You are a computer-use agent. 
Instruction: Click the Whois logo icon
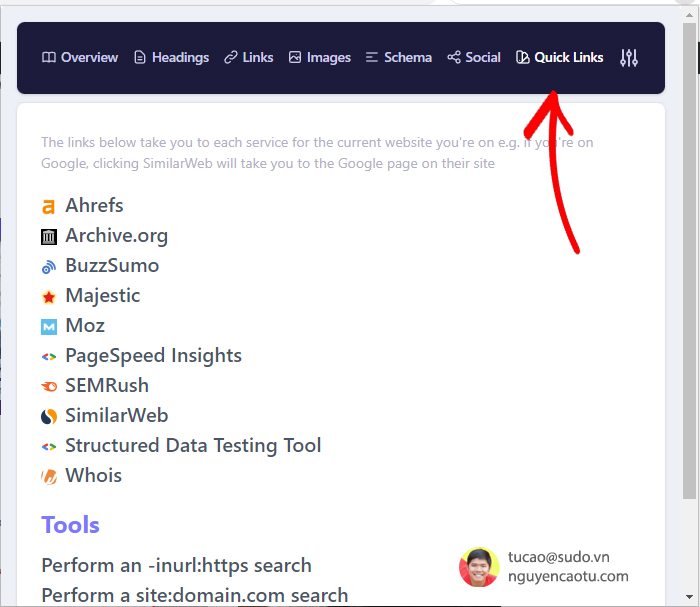pos(48,476)
